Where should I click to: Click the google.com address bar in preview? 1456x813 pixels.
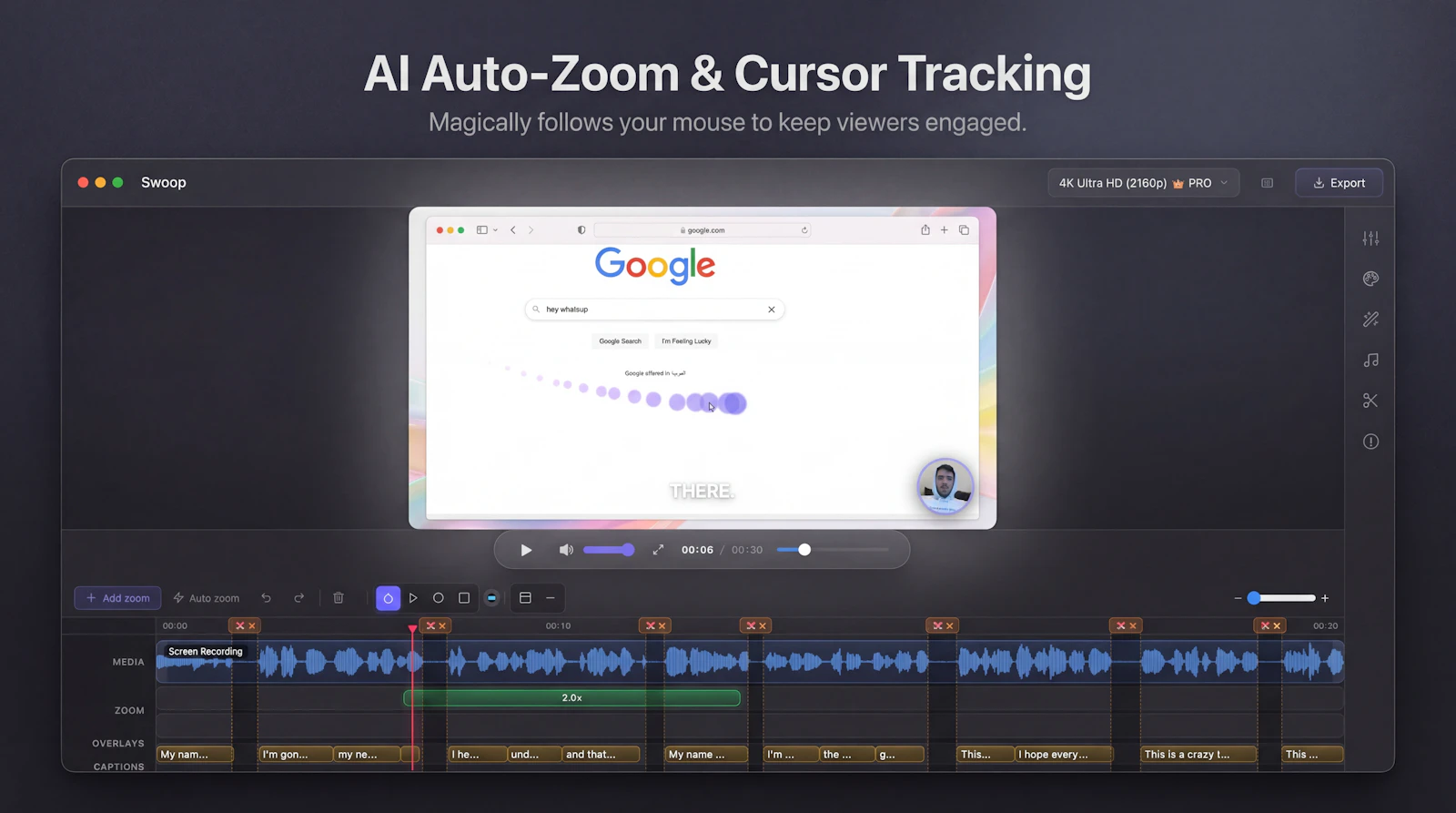tap(702, 230)
